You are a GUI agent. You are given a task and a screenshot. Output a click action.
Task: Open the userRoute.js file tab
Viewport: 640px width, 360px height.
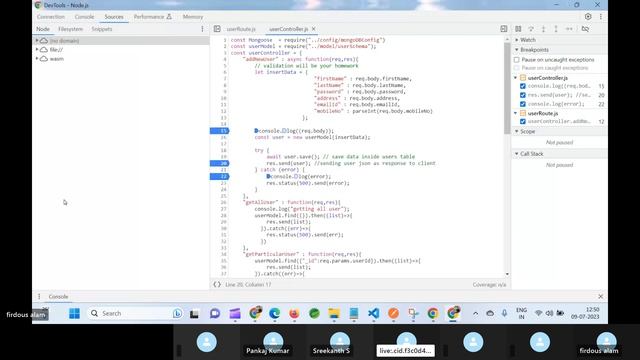tap(241, 29)
